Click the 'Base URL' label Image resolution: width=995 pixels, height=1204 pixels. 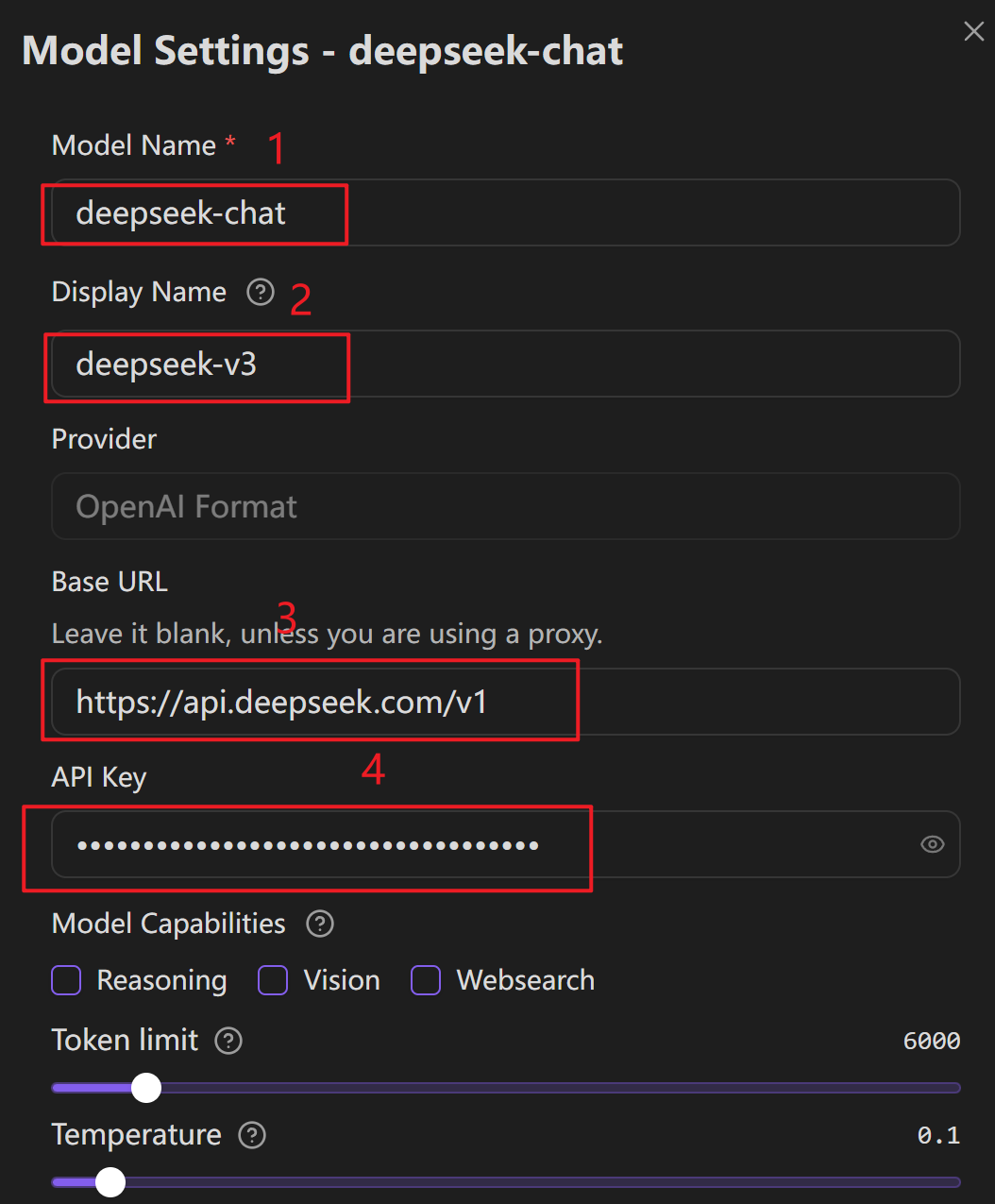point(110,582)
